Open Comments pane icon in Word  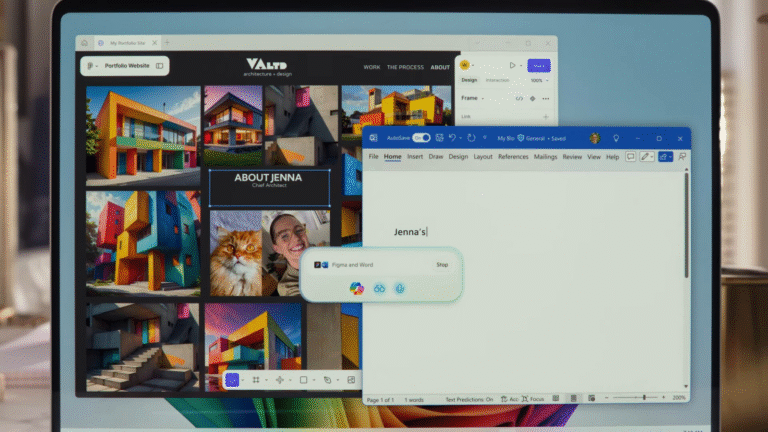point(630,157)
